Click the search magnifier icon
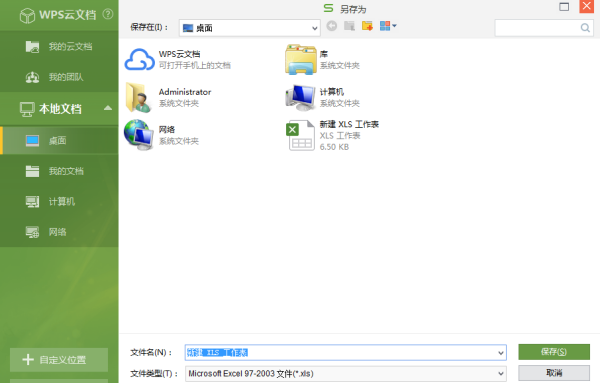 click(x=585, y=28)
